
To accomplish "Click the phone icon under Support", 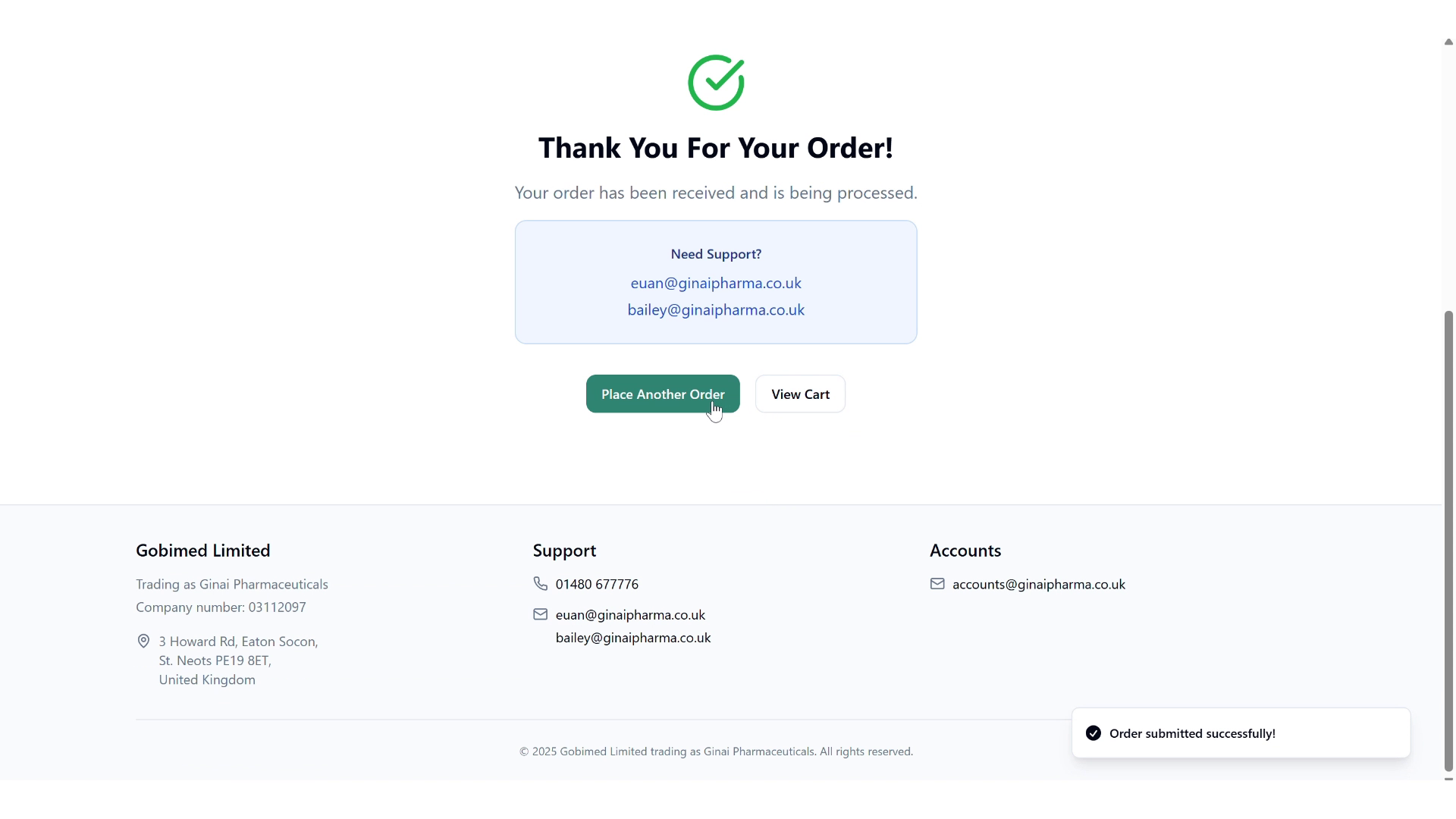I will pyautogui.click(x=540, y=583).
